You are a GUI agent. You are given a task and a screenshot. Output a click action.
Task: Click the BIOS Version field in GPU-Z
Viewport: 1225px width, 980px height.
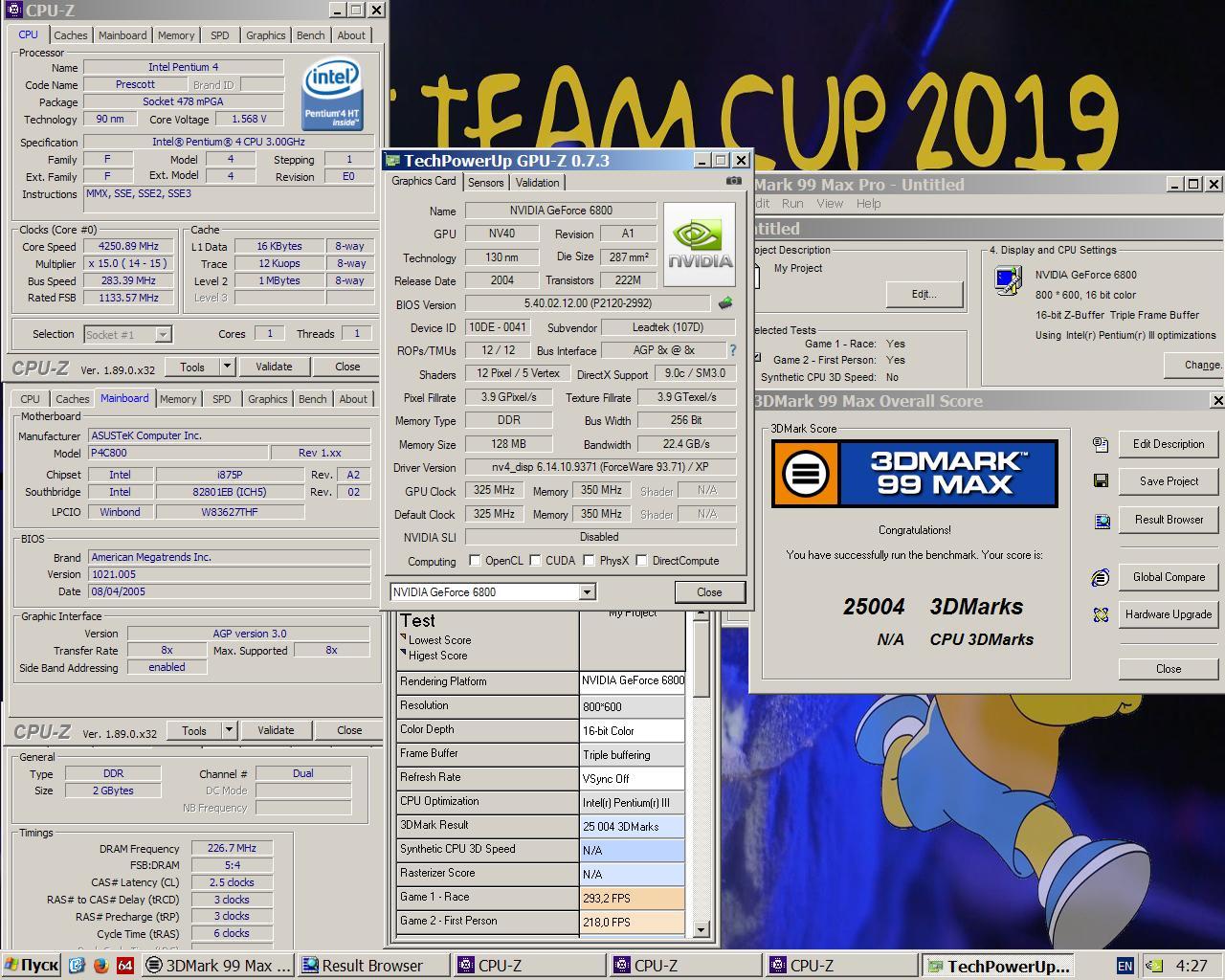pos(588,303)
